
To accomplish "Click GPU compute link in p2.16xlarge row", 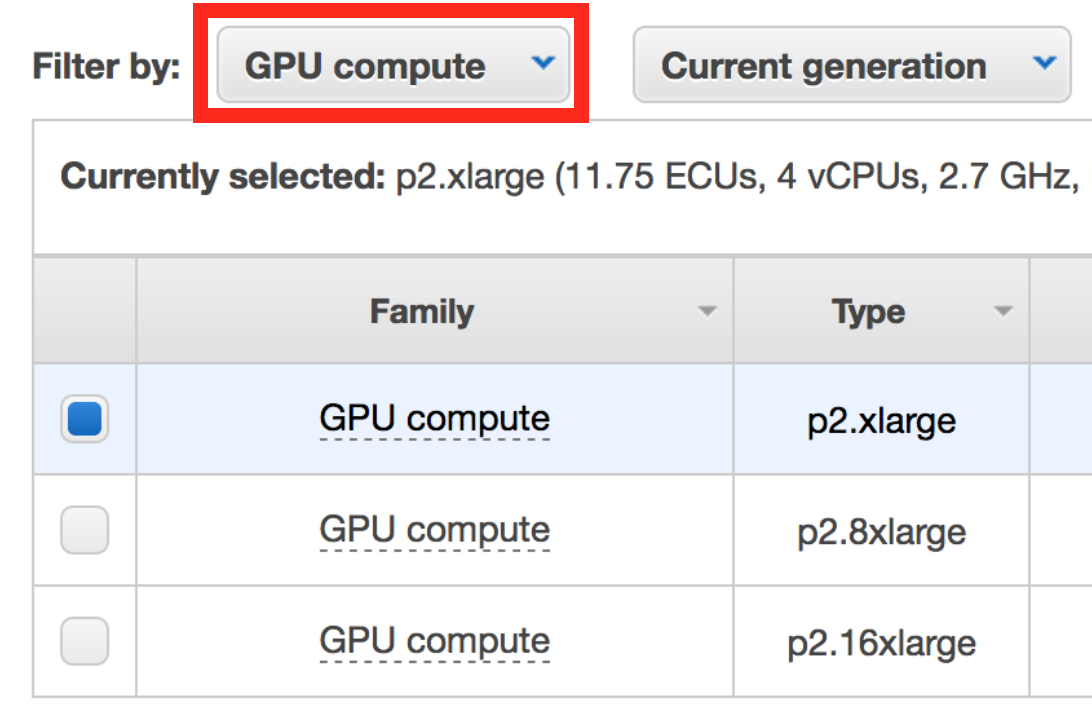I will click(434, 641).
